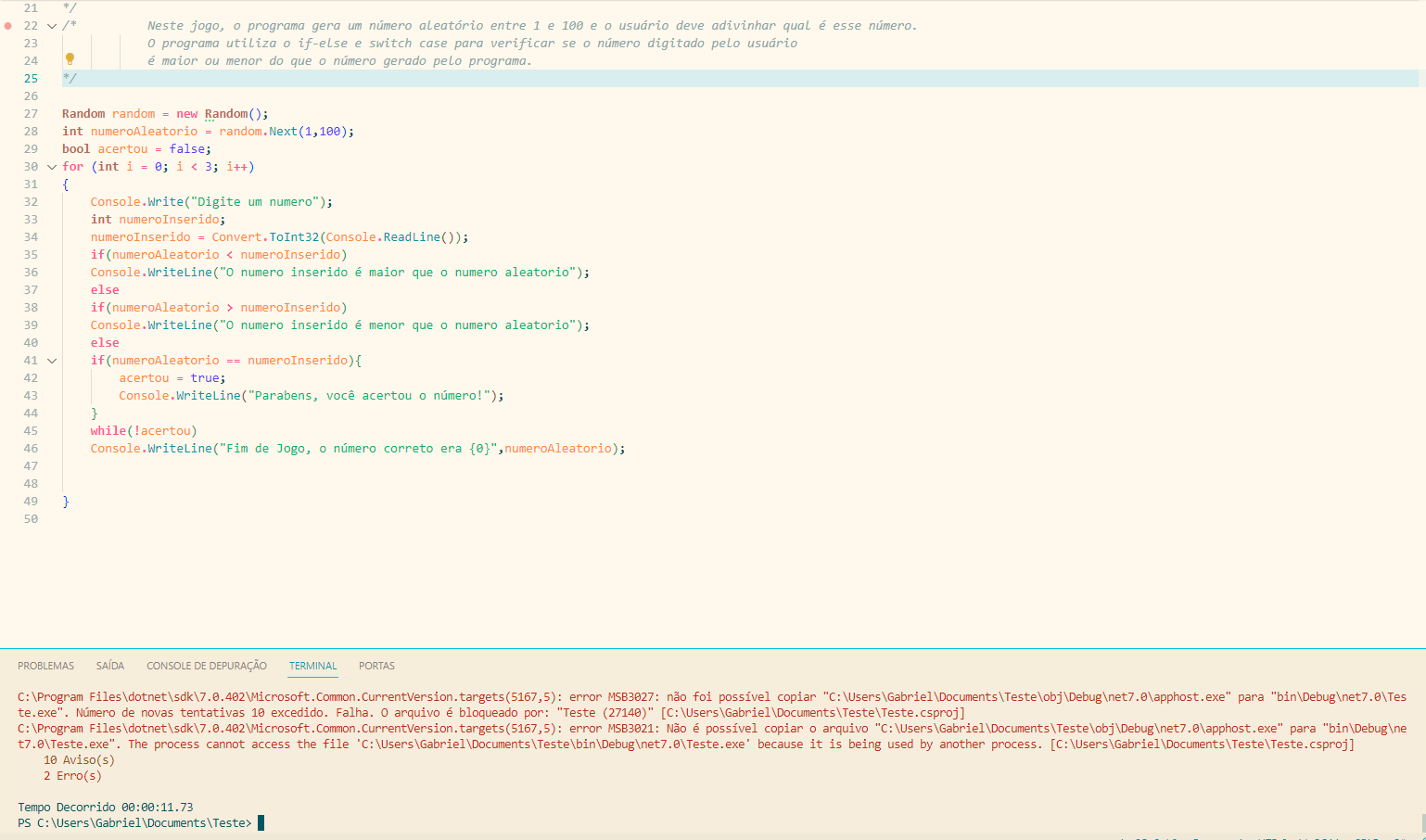Place cursor on "Random random = new Random();"
The image size is (1426, 840).
(165, 114)
